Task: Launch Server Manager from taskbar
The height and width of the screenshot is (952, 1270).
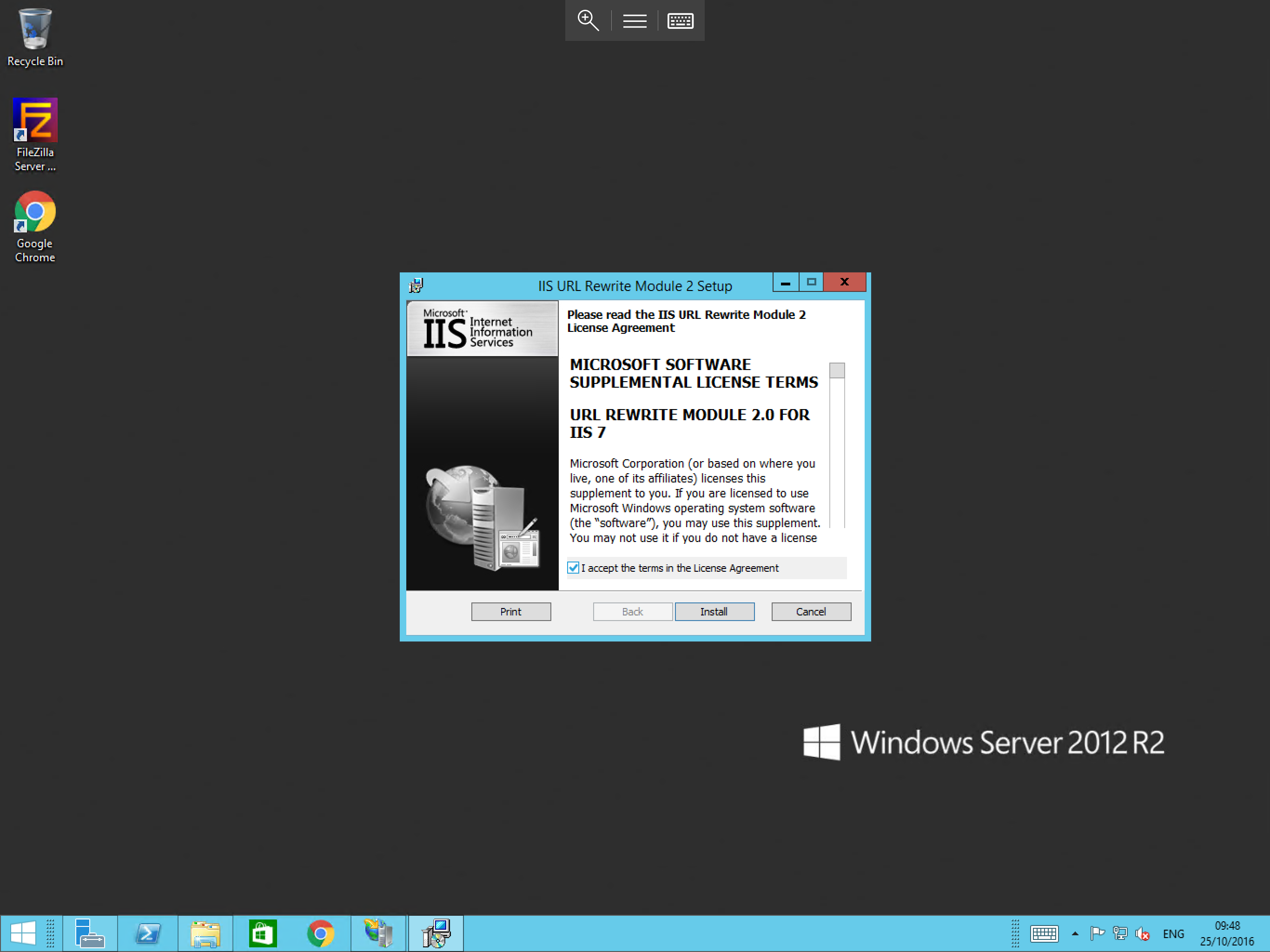Action: (x=90, y=933)
